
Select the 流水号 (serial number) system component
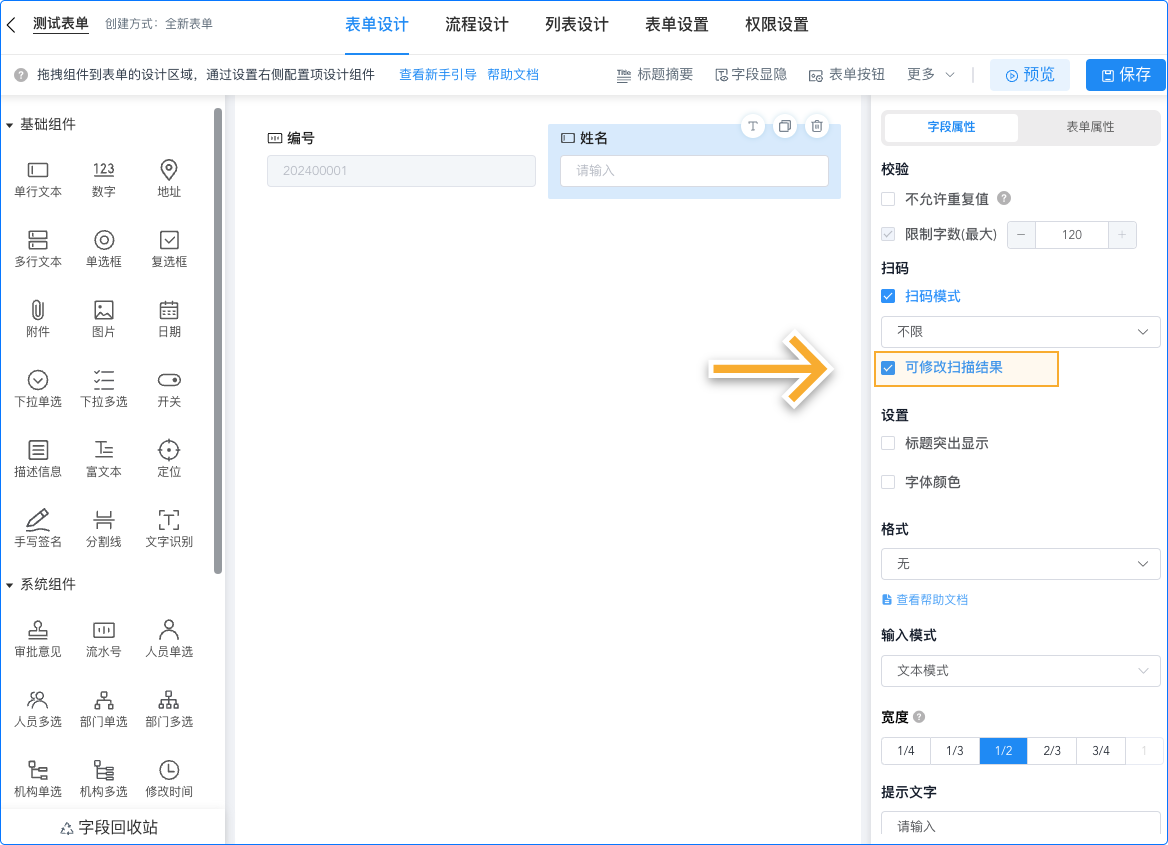point(103,637)
